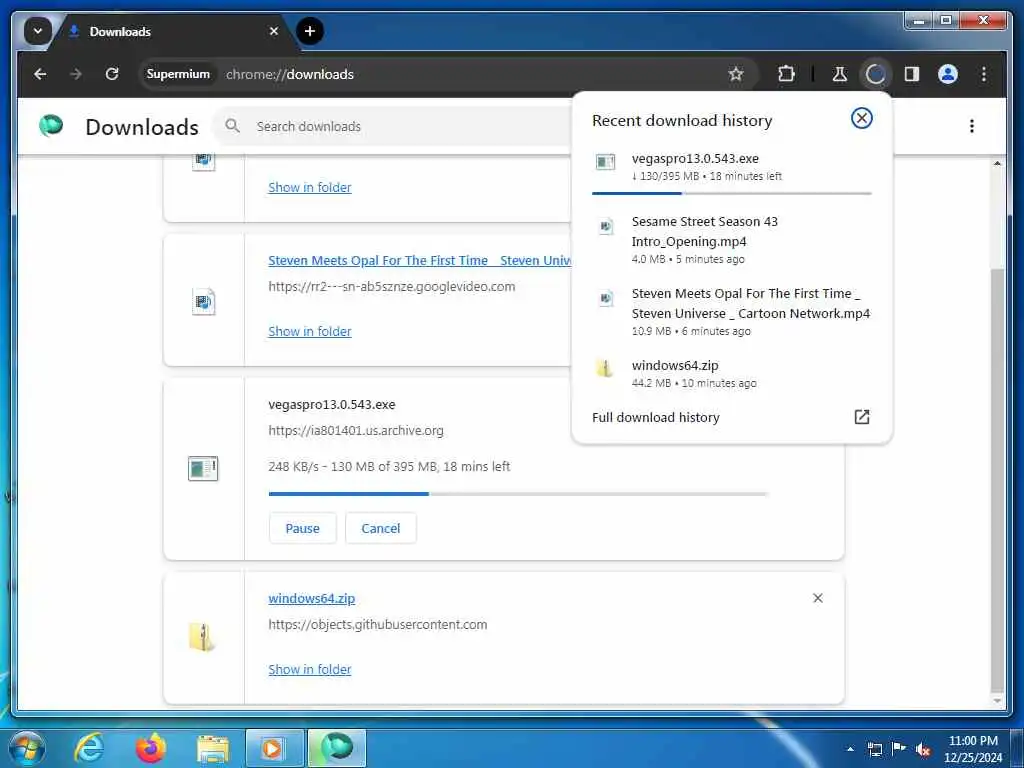Close the Downloads tab

(x=274, y=31)
